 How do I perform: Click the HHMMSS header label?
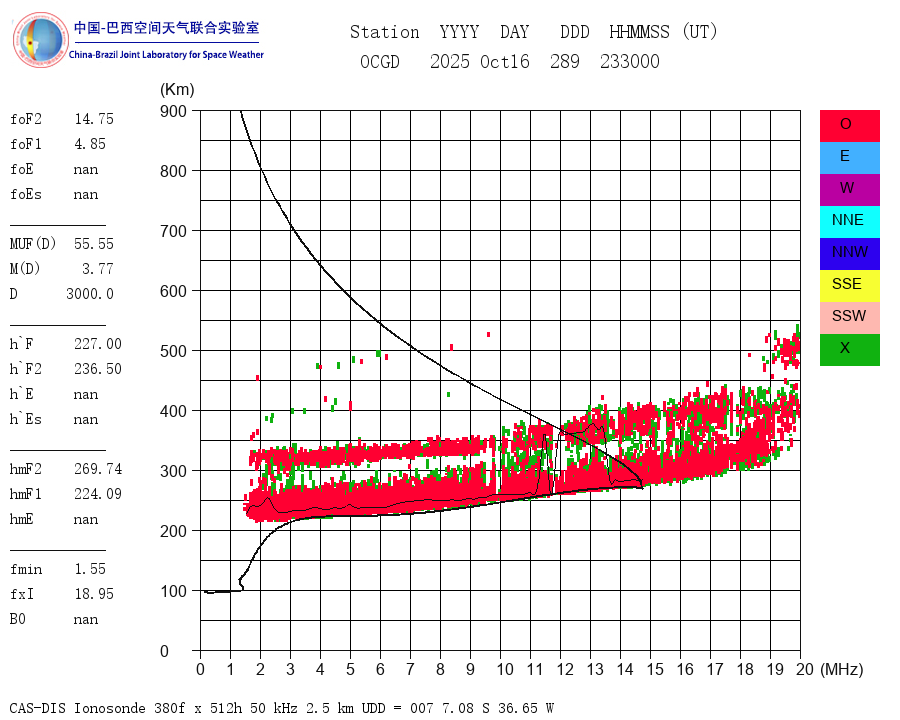pyautogui.click(x=639, y=32)
